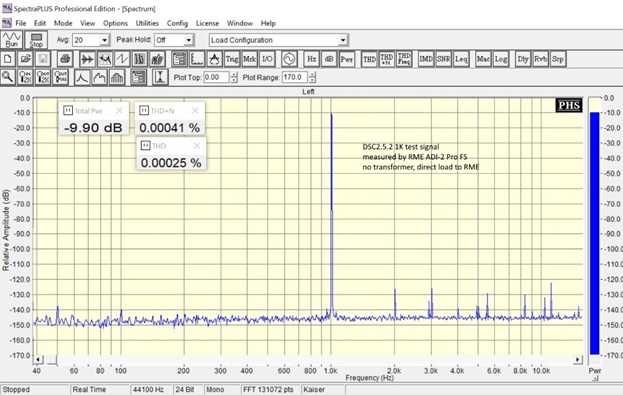Viewport: 623px width, 395px height.
Task: Open the signal generator sine icon
Action: click(x=289, y=59)
